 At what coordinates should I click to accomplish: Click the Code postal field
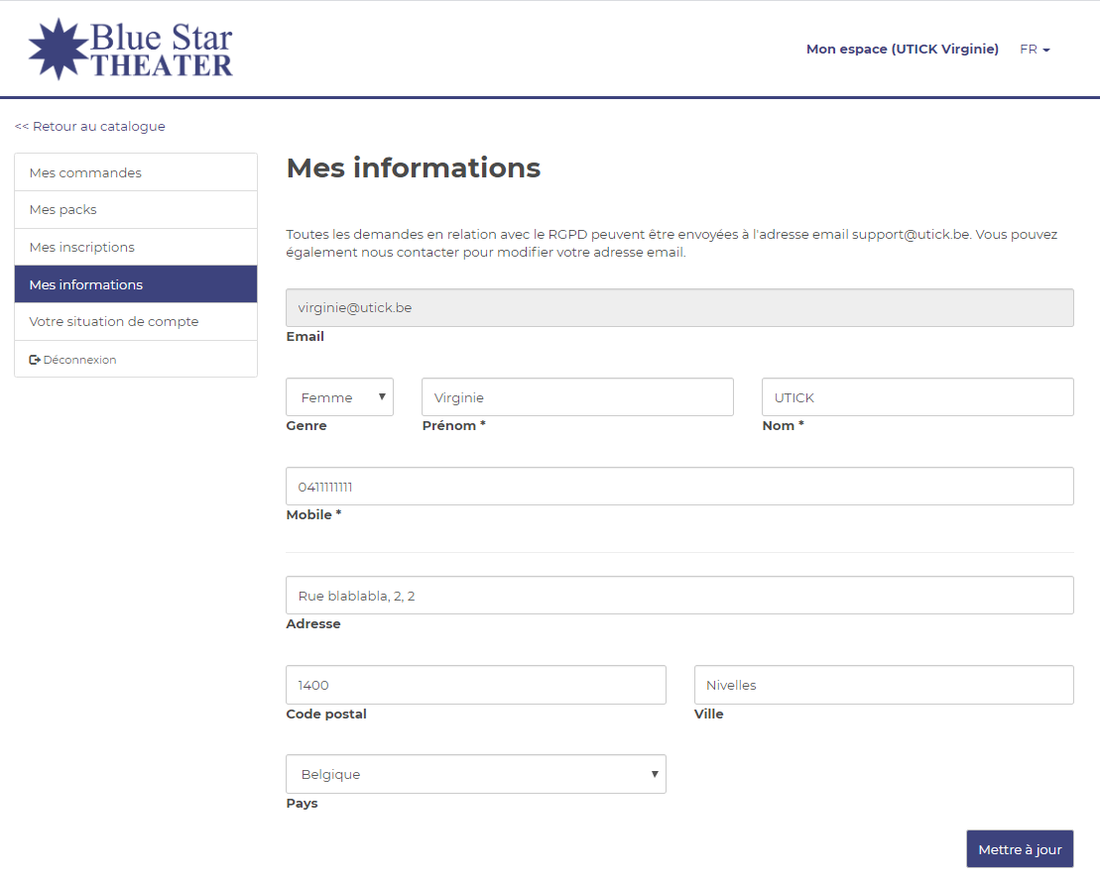click(476, 685)
